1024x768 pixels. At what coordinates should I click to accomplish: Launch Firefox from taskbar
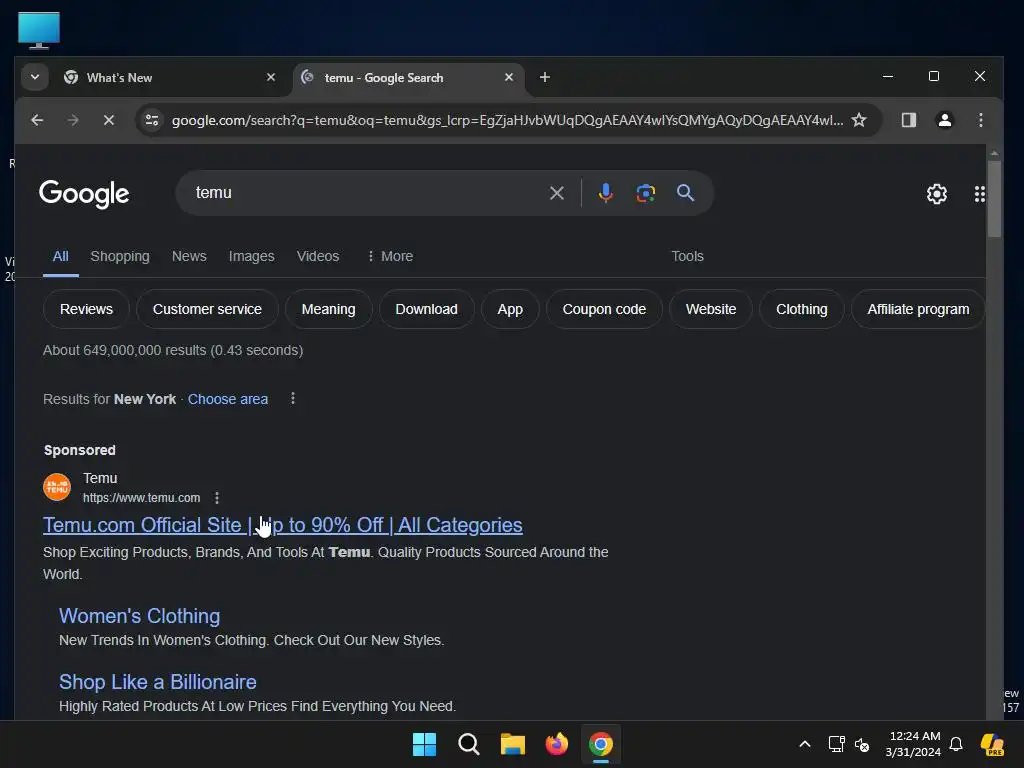(x=556, y=744)
